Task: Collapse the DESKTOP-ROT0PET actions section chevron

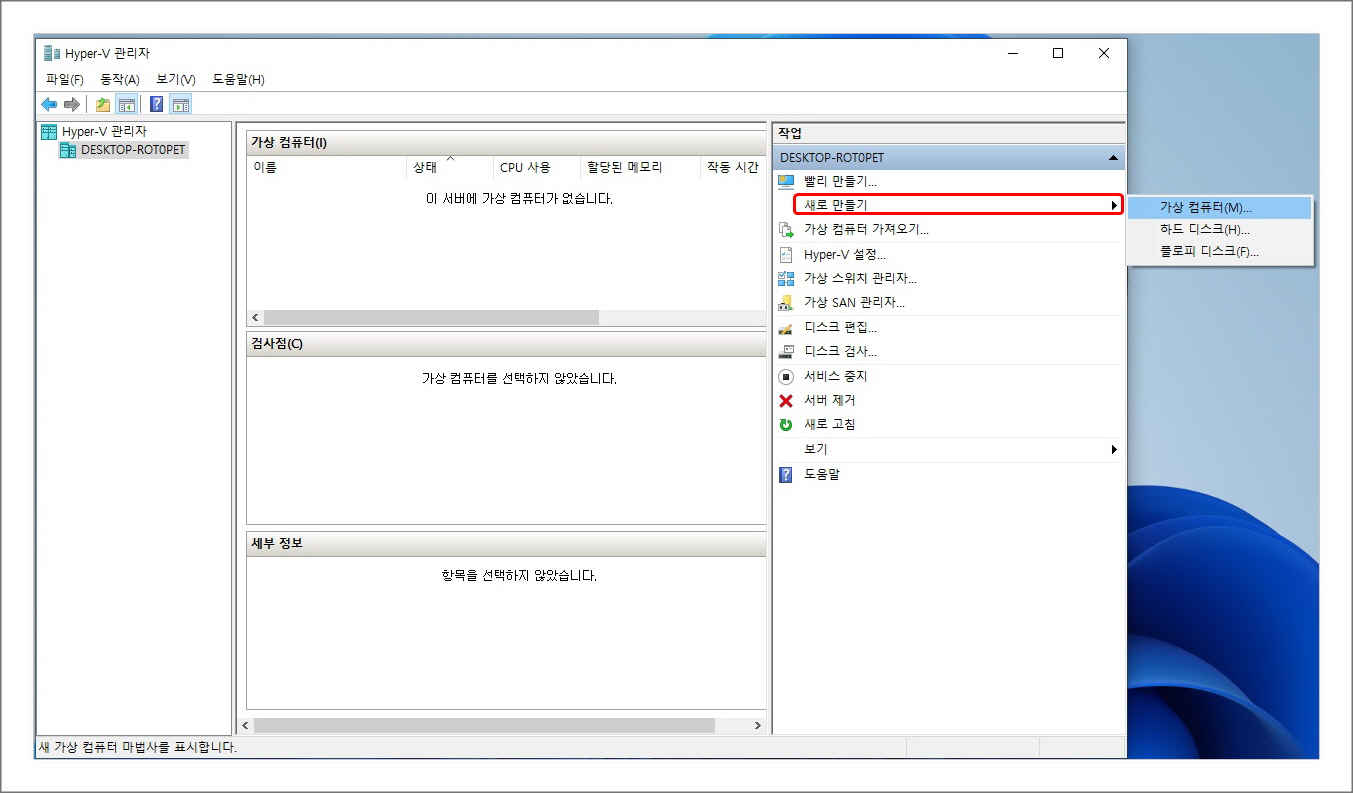Action: tap(1110, 156)
